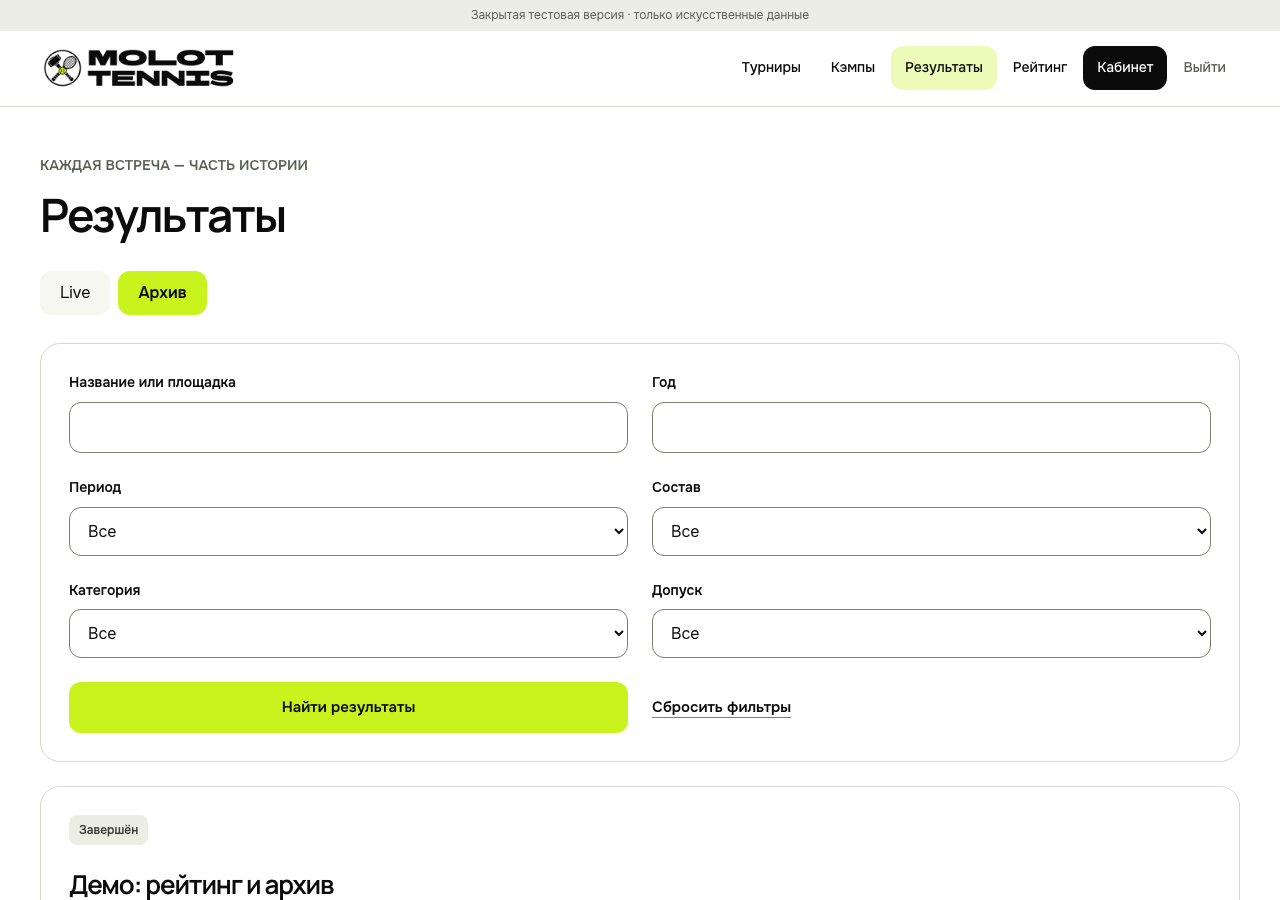This screenshot has height=900, width=1280.
Task: Switch to the Live tab
Action: (75, 293)
